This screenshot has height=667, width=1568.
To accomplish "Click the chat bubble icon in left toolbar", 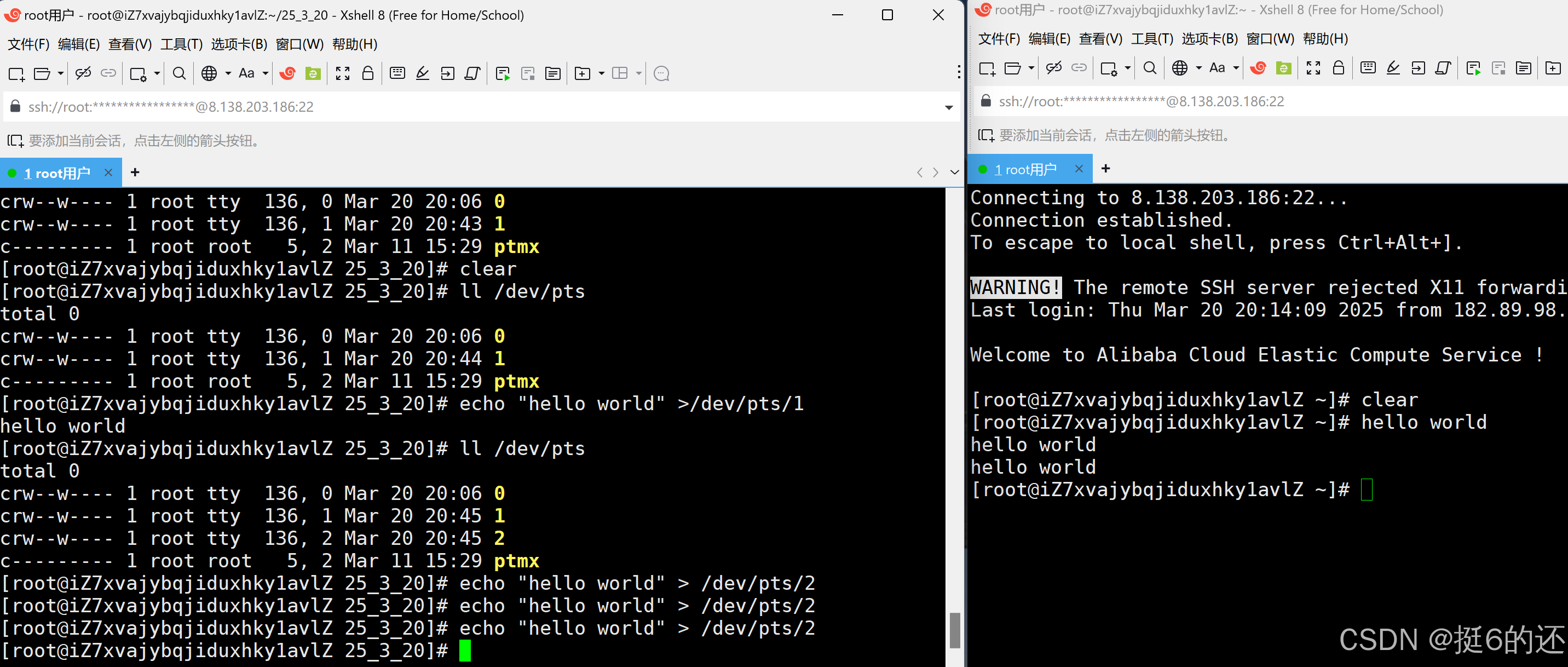I will 661,73.
